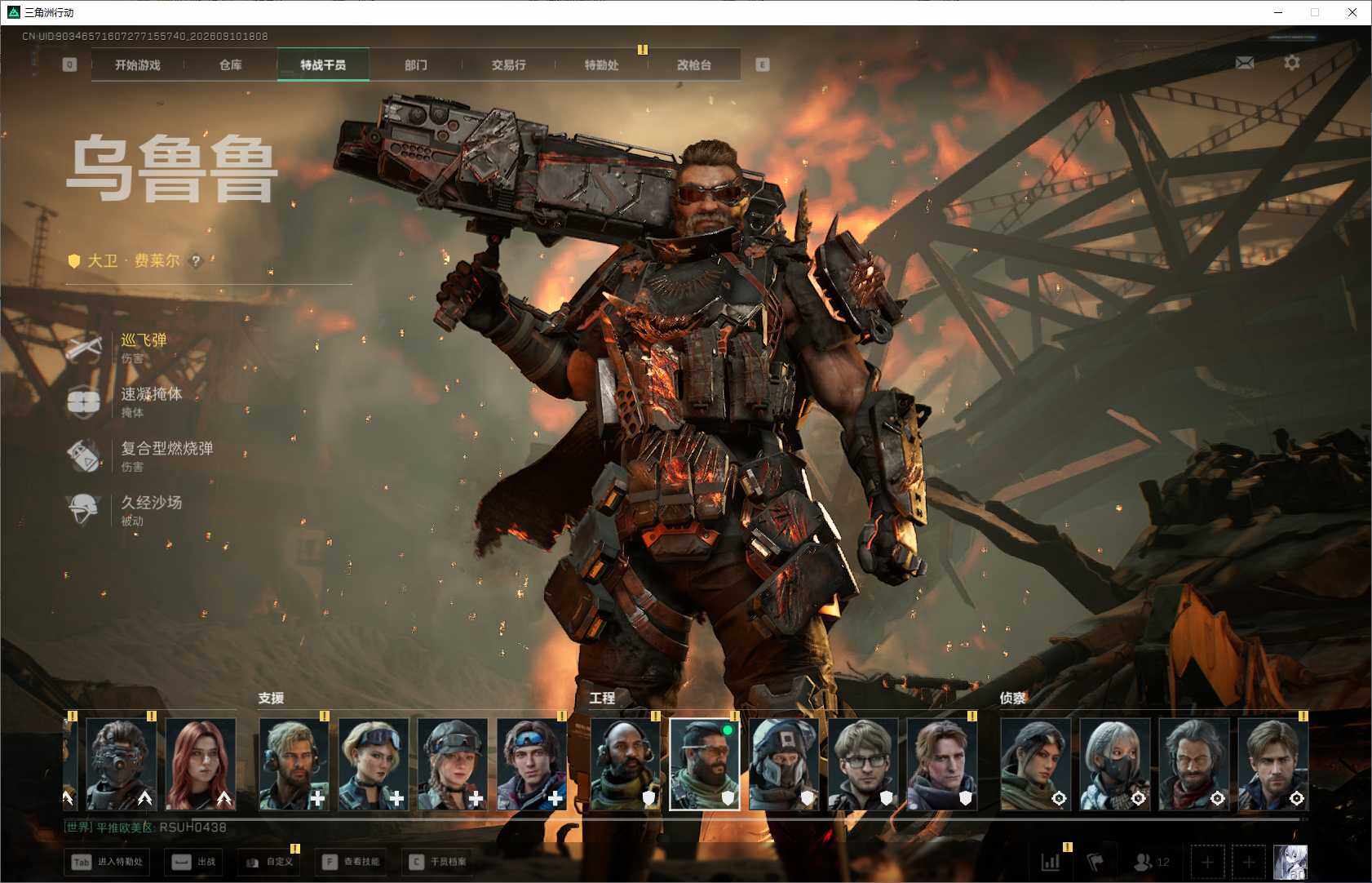Select the engineer wearing black-rimmed glasses

click(x=863, y=765)
